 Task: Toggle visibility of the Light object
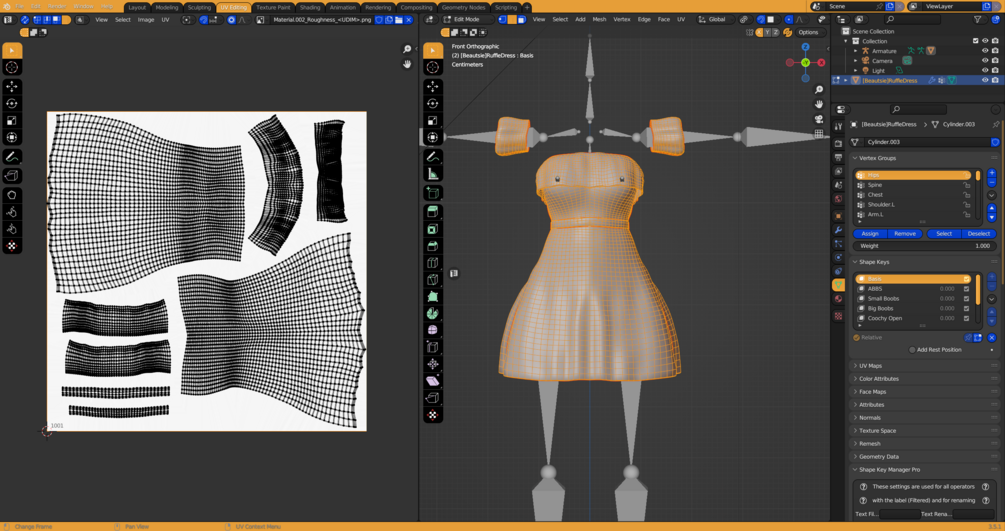click(x=984, y=71)
